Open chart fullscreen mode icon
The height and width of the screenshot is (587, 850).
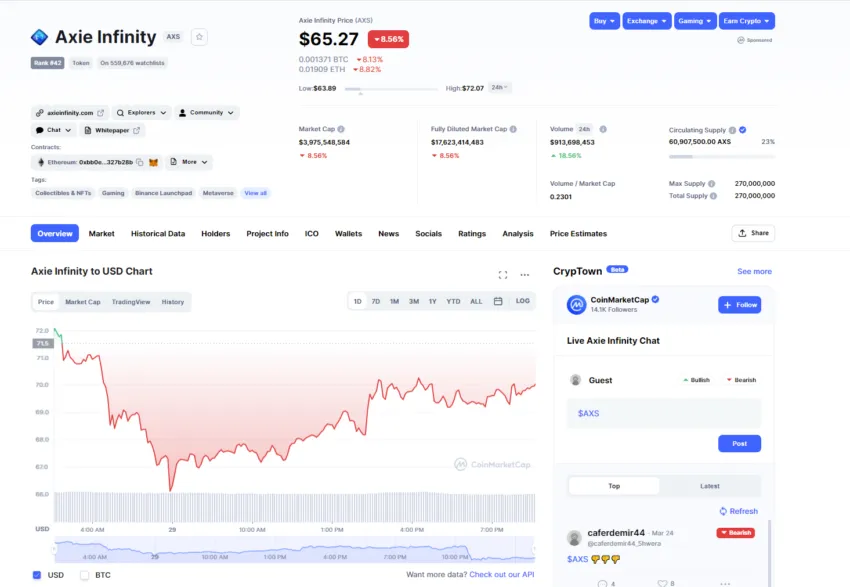pyautogui.click(x=503, y=275)
